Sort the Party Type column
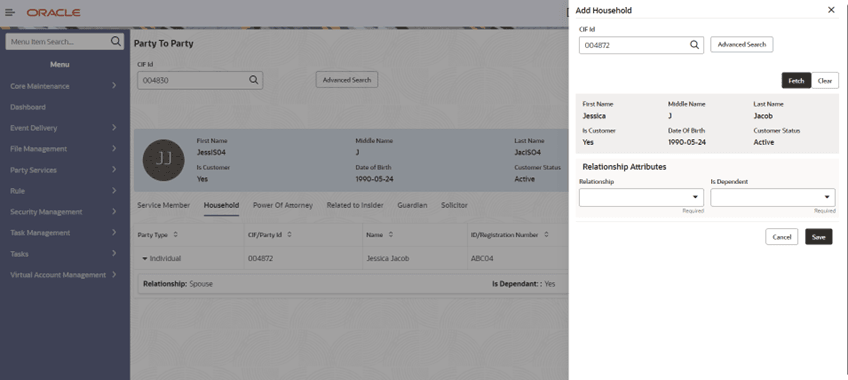 click(175, 235)
